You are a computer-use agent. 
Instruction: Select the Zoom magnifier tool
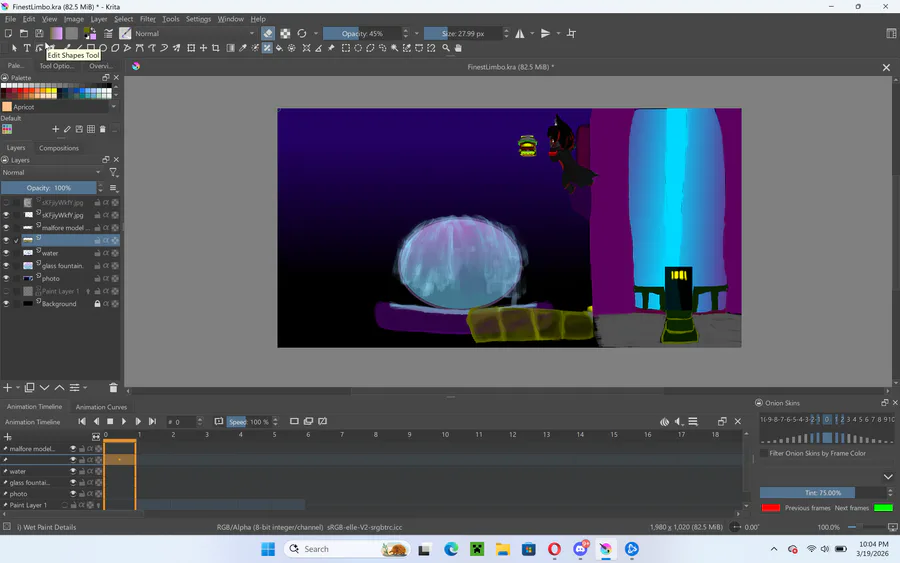pos(446,48)
